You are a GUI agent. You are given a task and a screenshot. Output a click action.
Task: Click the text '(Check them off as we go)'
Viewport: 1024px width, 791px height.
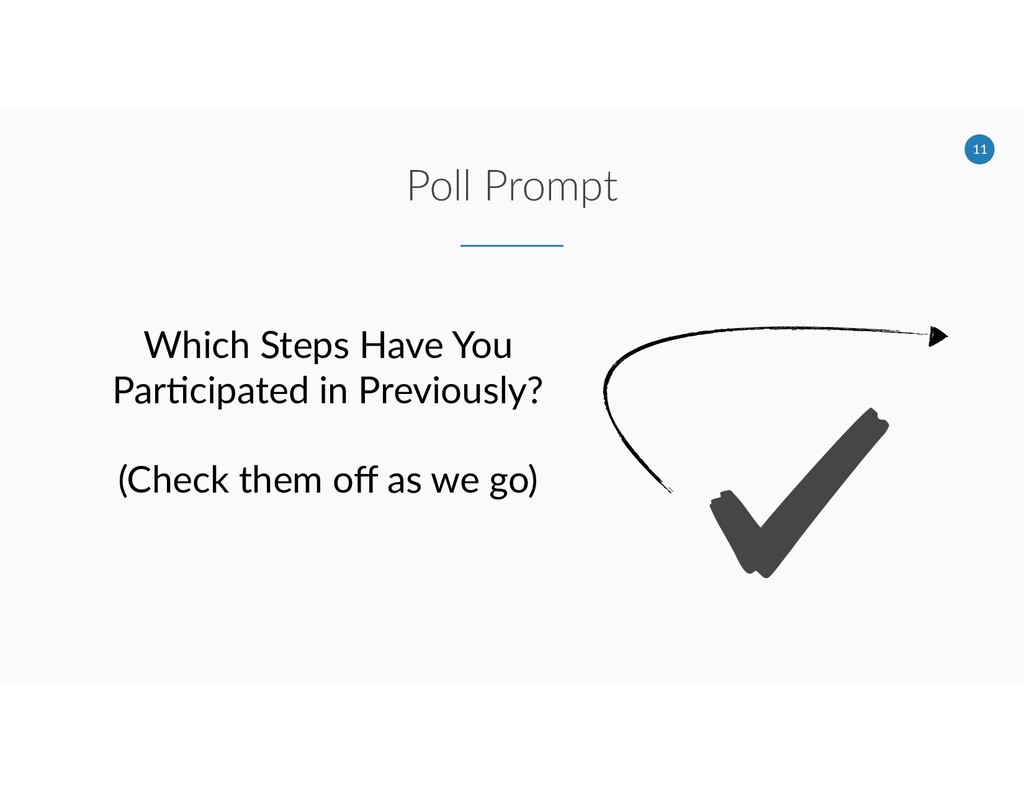327,481
